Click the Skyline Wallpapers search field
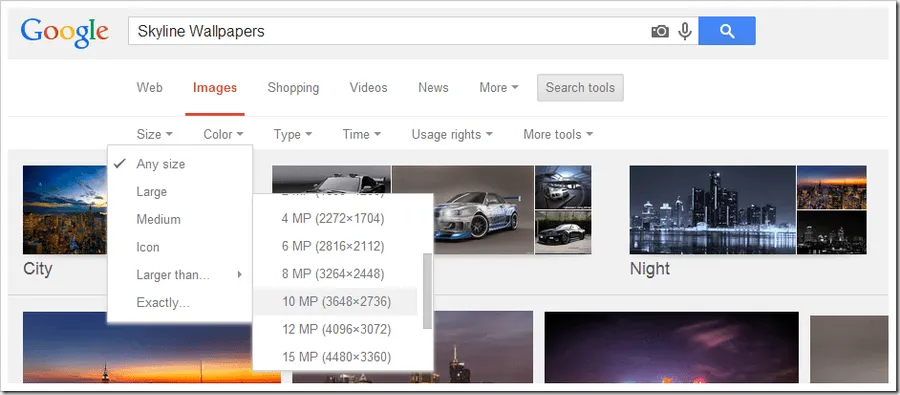 [x=389, y=31]
